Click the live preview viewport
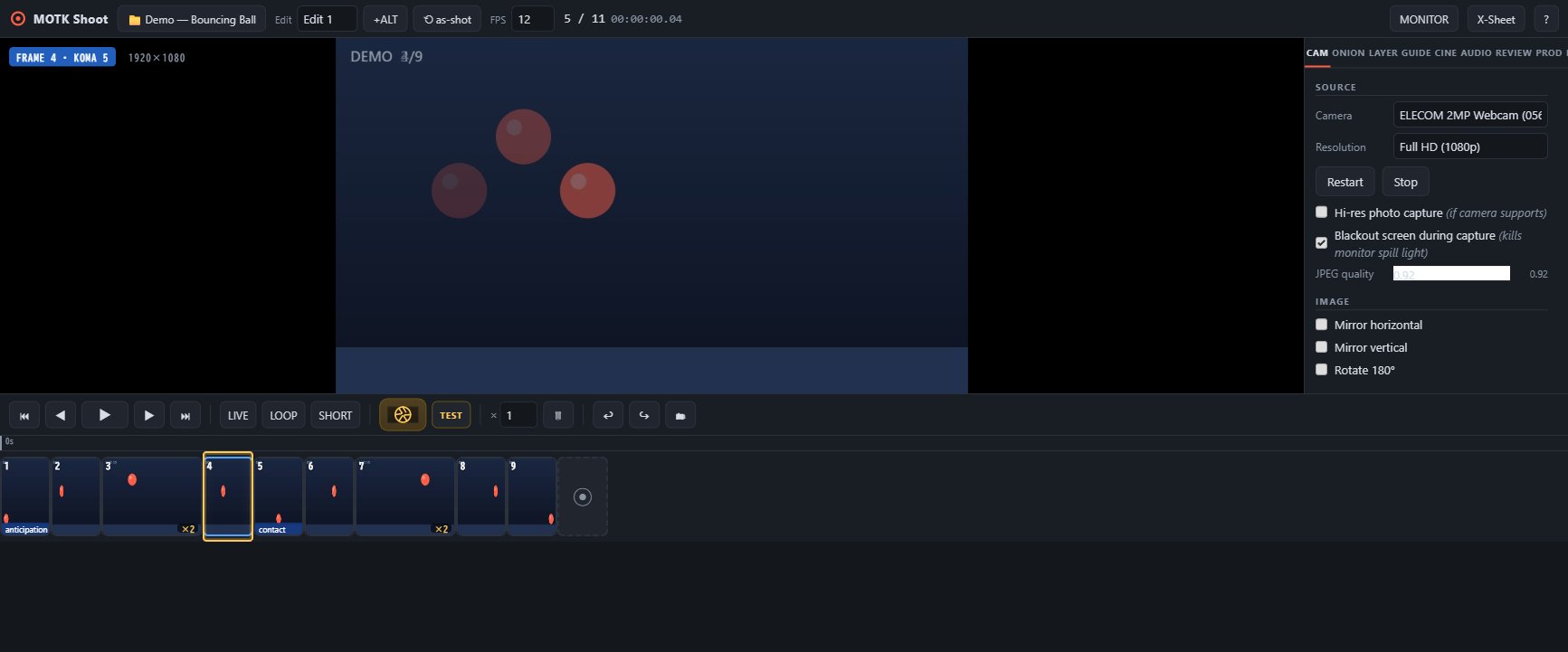Image resolution: width=1568 pixels, height=652 pixels. click(x=651, y=215)
